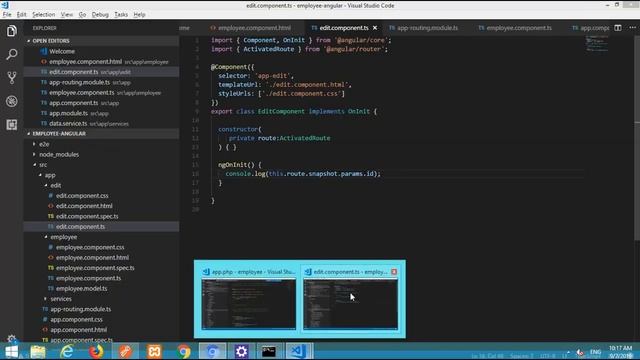Expand the e2e folder
The image size is (640, 360).
click(x=44, y=144)
